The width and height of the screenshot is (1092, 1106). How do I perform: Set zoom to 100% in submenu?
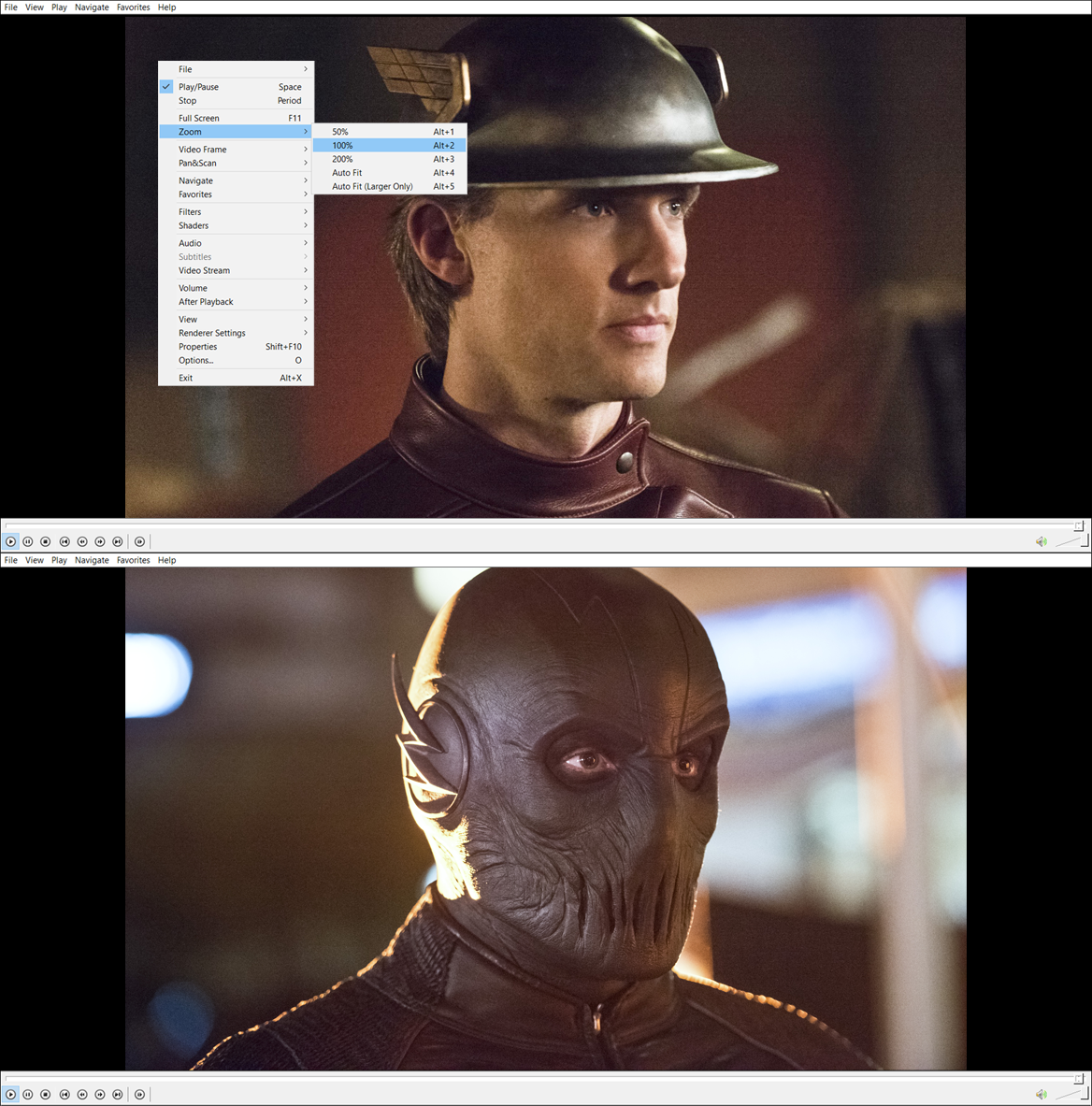pos(389,145)
